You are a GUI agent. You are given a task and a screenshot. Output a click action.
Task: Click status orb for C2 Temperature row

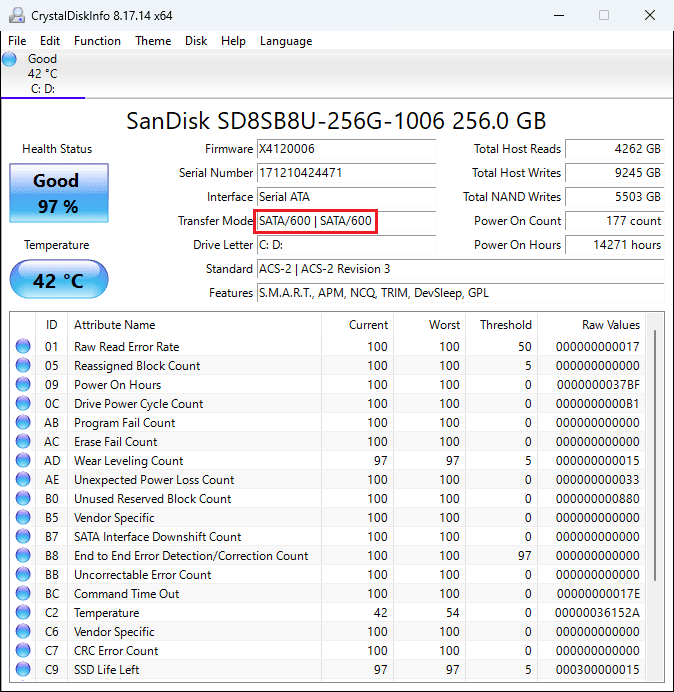(x=23, y=612)
